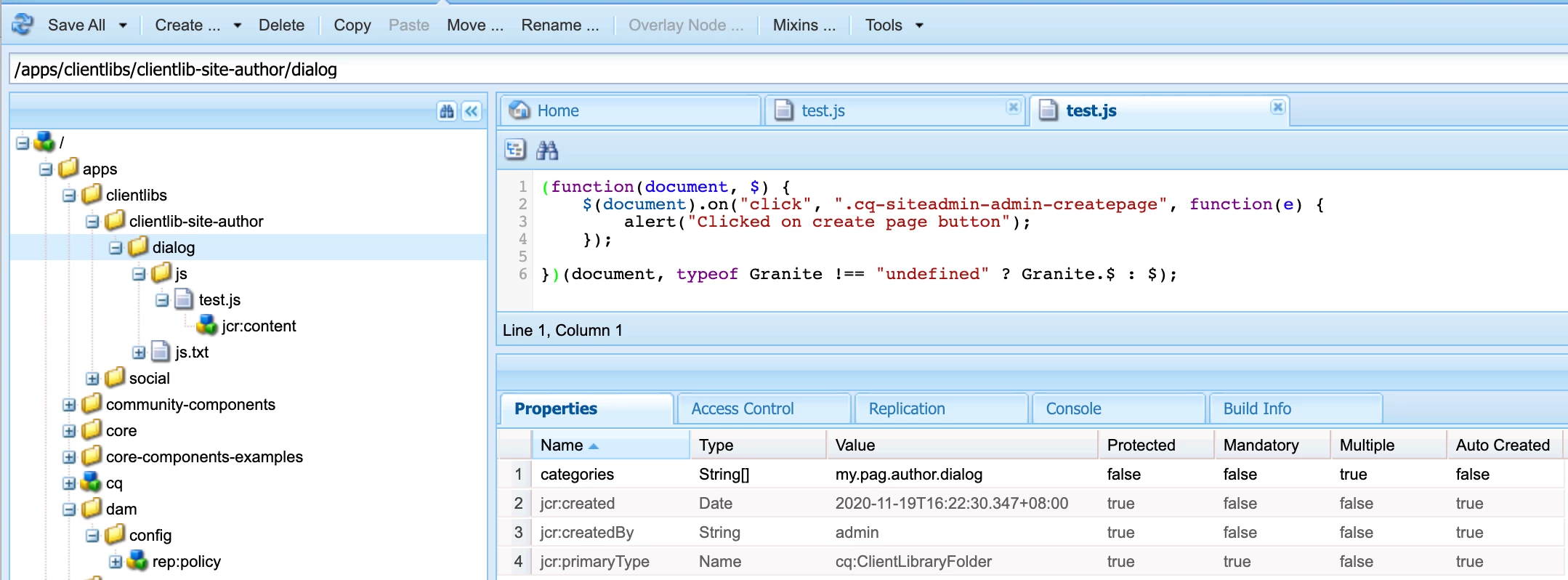Click the Type column header
The height and width of the screenshot is (580, 1568).
pos(758,445)
